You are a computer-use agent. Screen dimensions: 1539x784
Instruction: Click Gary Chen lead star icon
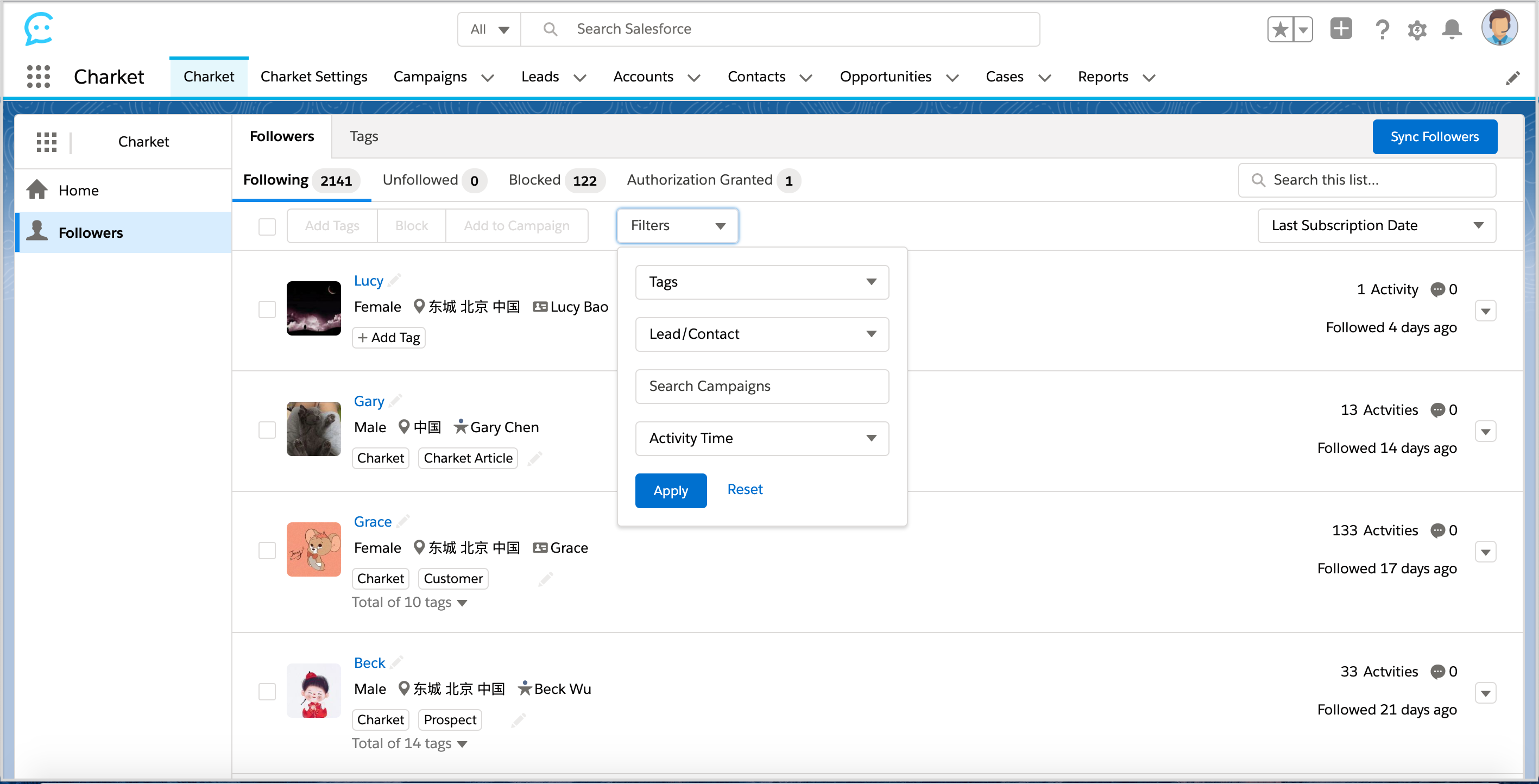click(x=461, y=426)
